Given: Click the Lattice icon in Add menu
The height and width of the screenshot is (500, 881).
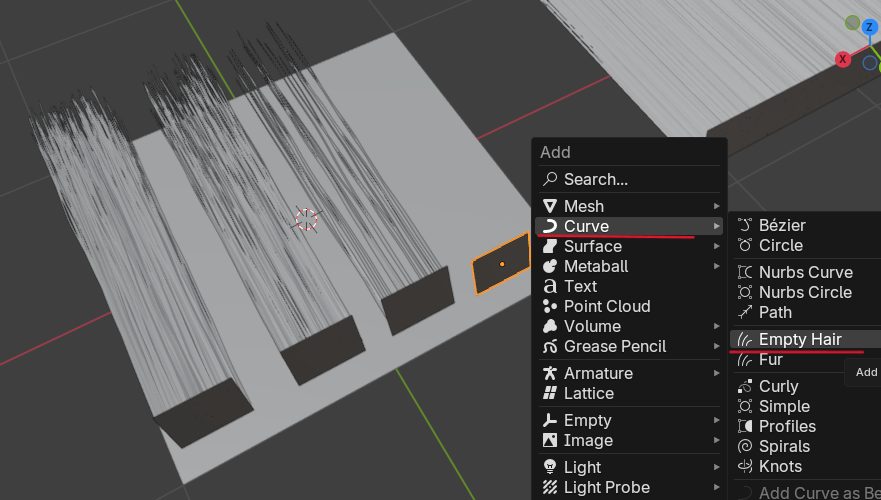Looking at the screenshot, I should 549,394.
